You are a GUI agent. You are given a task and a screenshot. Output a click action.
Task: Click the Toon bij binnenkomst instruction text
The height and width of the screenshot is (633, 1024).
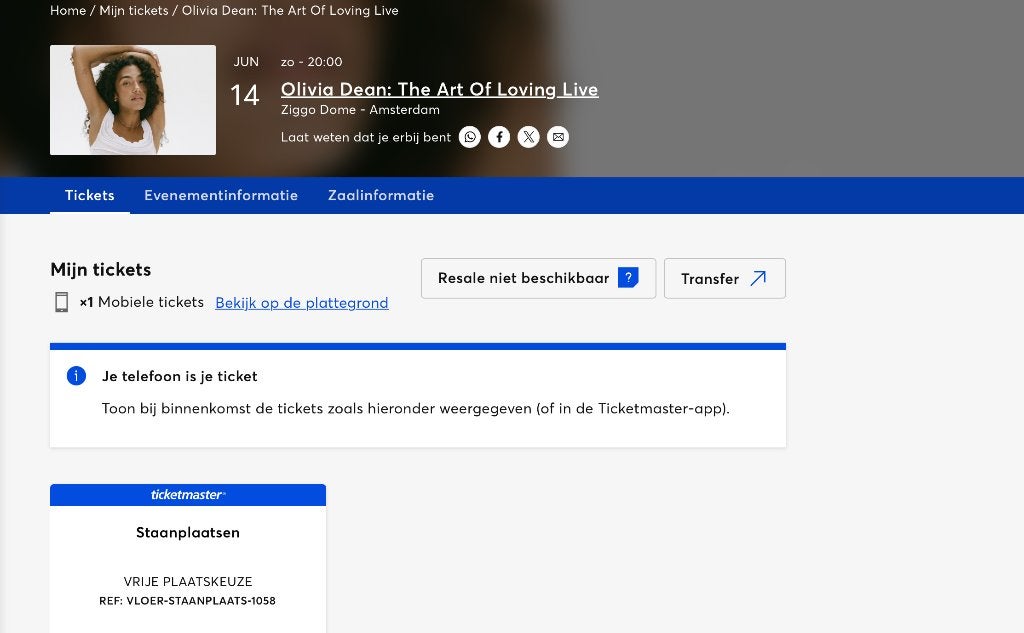click(415, 408)
